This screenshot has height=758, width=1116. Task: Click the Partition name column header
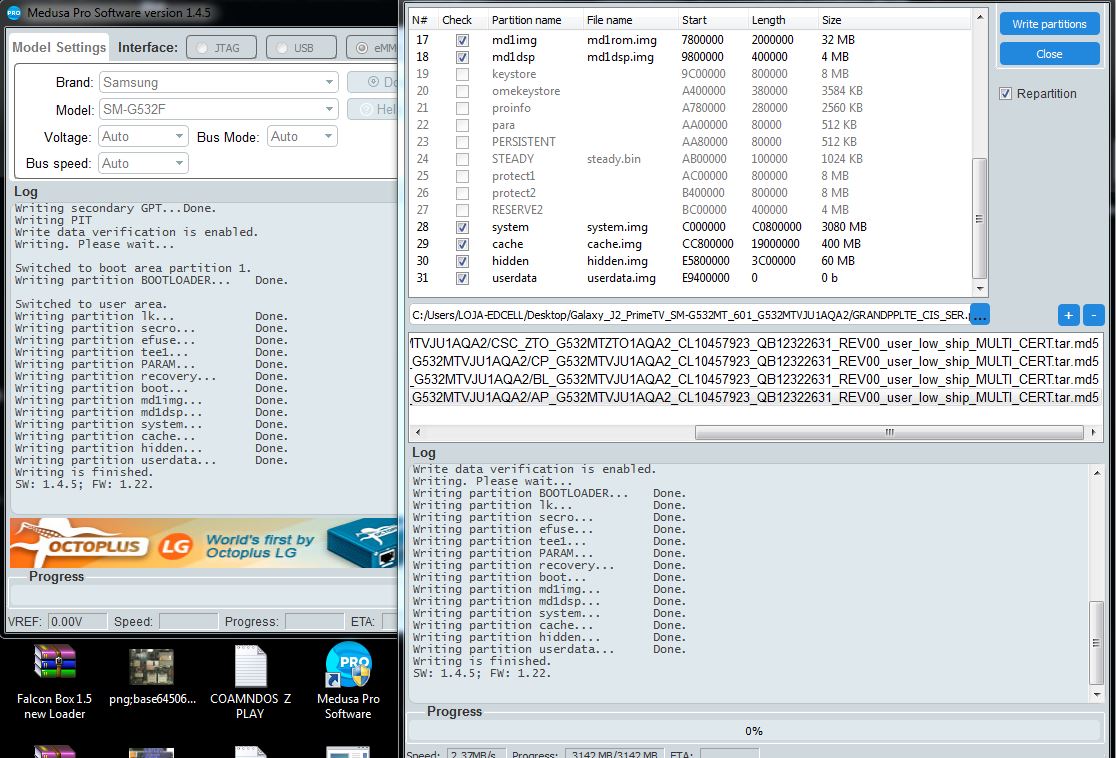point(527,20)
